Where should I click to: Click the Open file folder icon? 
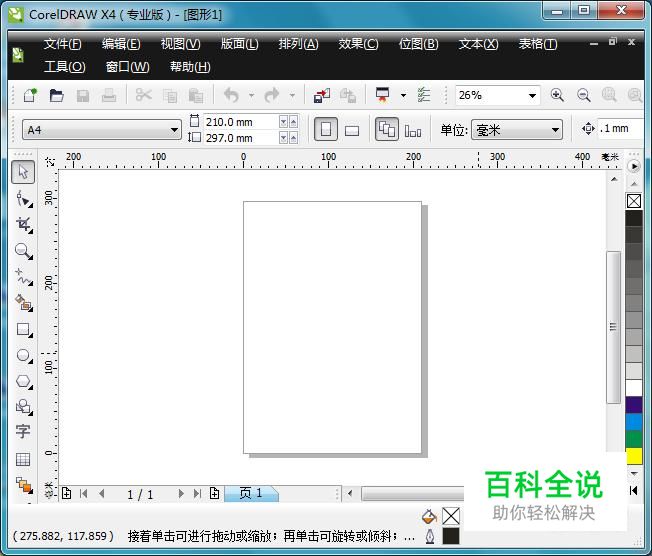point(57,95)
